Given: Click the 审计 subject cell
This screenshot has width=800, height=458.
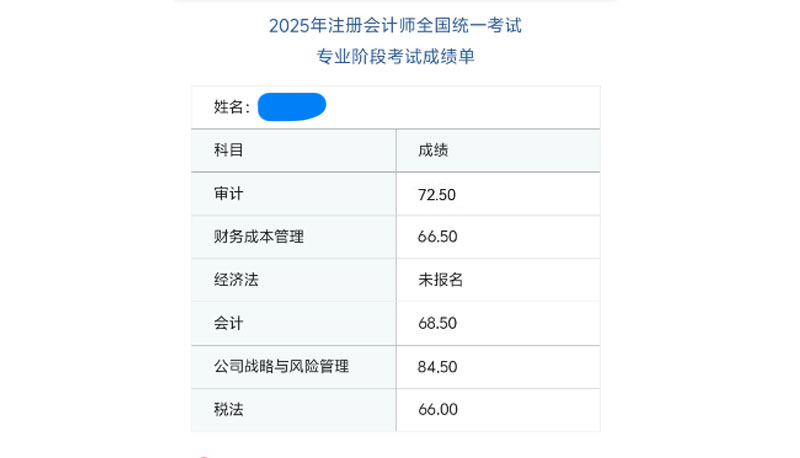Looking at the screenshot, I should [229, 194].
